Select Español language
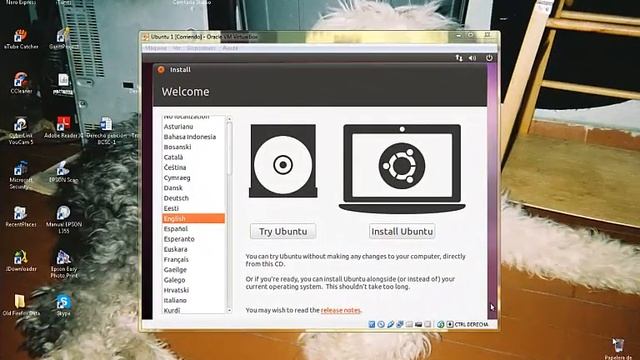This screenshot has width=640, height=360. click(193, 229)
